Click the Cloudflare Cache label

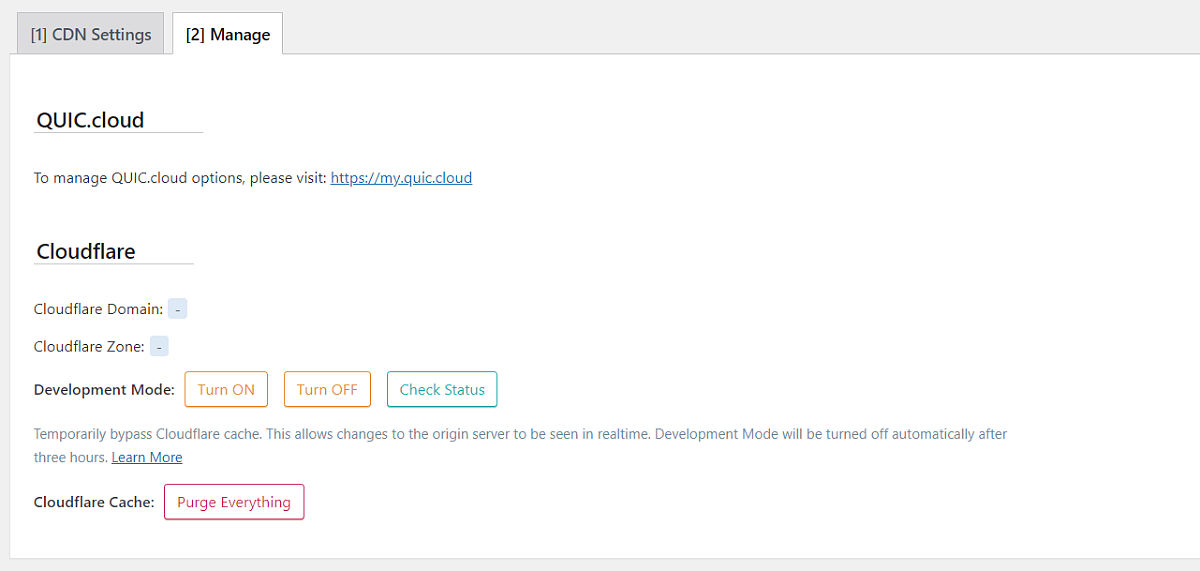click(x=94, y=502)
